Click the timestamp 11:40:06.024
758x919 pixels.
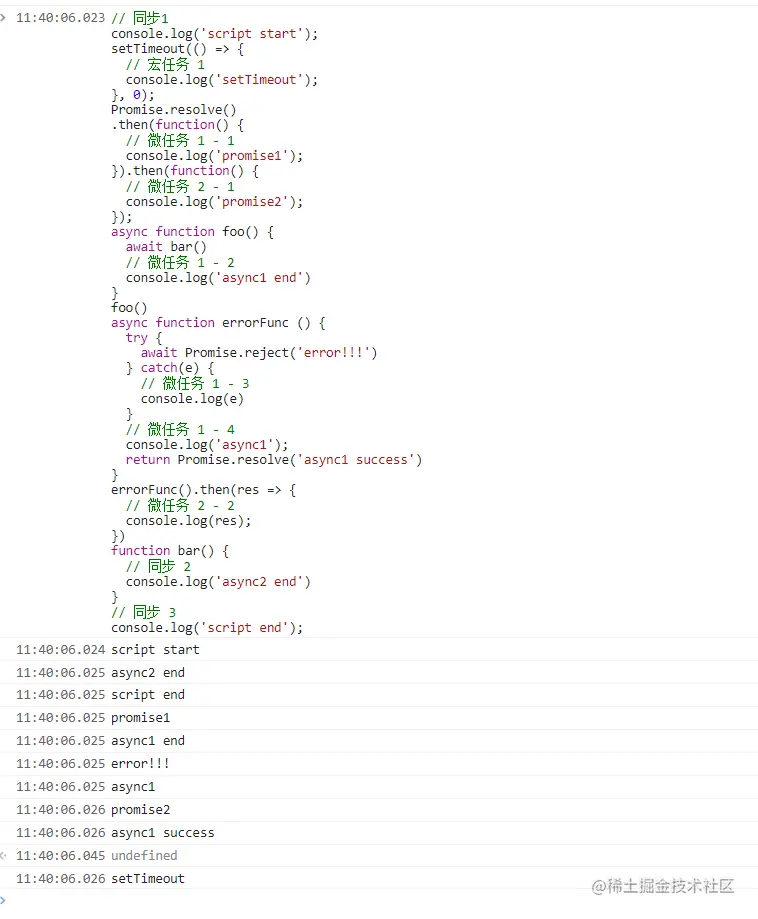pyautogui.click(x=60, y=649)
